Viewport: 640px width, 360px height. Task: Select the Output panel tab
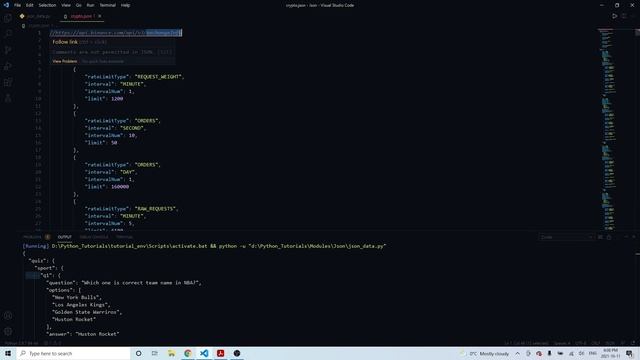click(x=64, y=237)
